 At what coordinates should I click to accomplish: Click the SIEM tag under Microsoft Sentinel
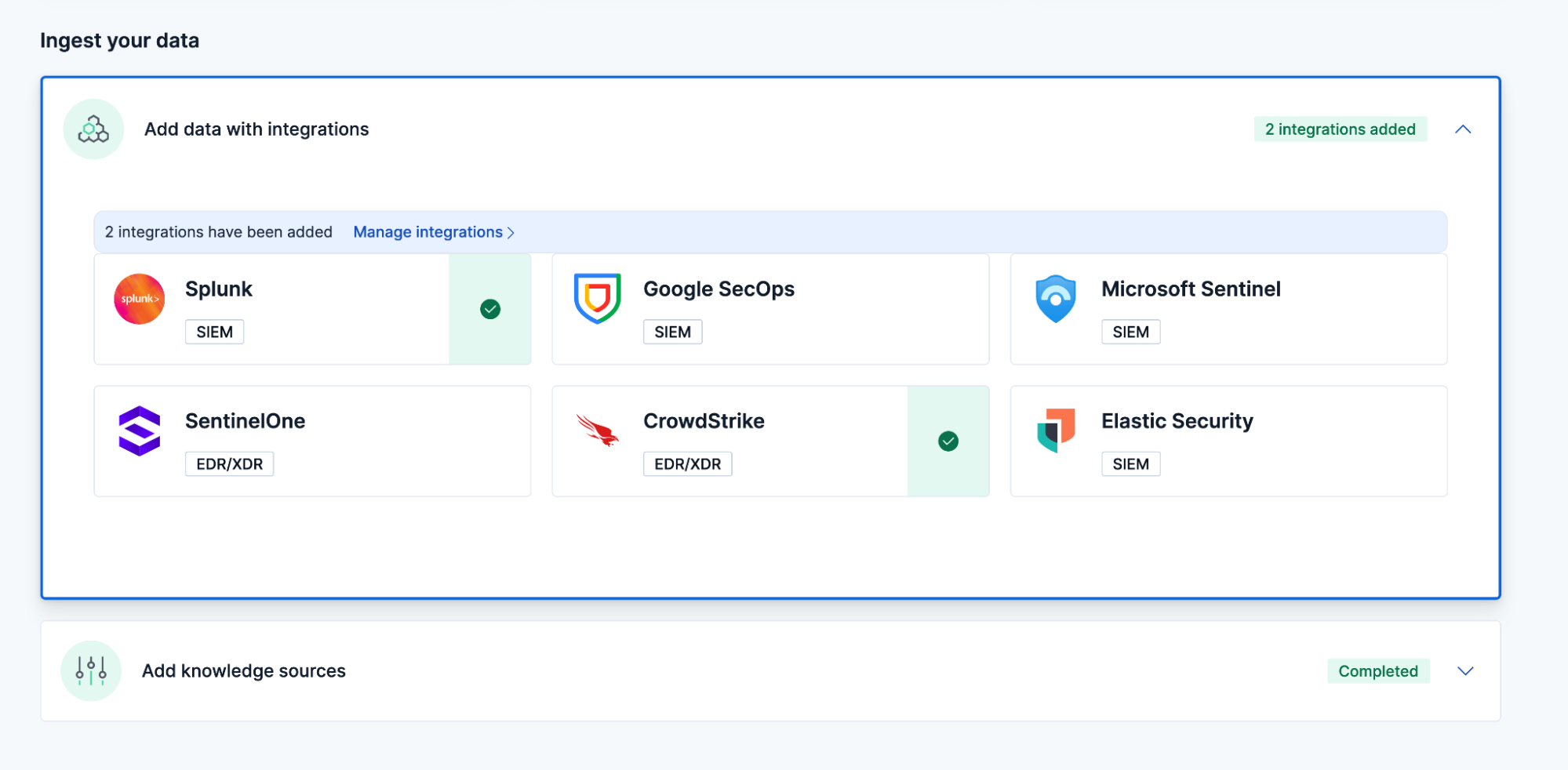coord(1130,332)
